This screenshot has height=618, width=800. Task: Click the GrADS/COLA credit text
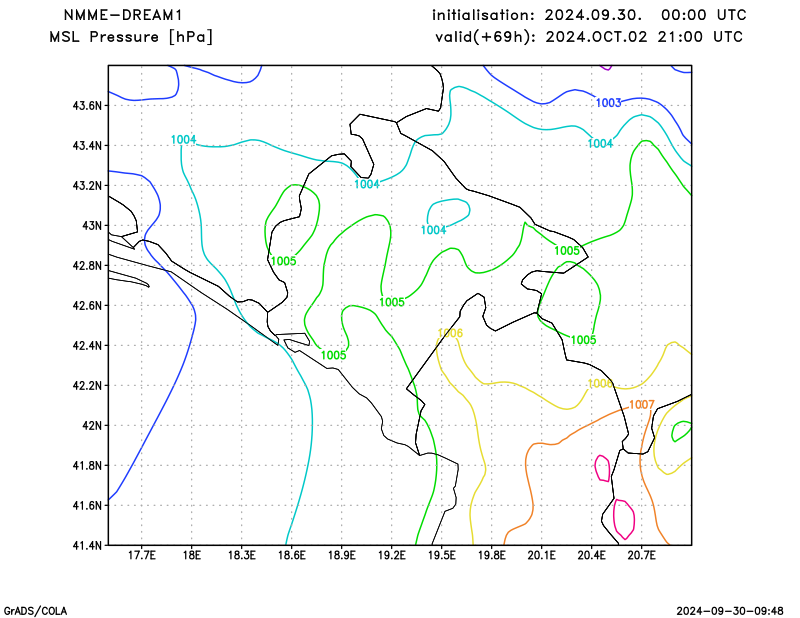click(x=35, y=611)
